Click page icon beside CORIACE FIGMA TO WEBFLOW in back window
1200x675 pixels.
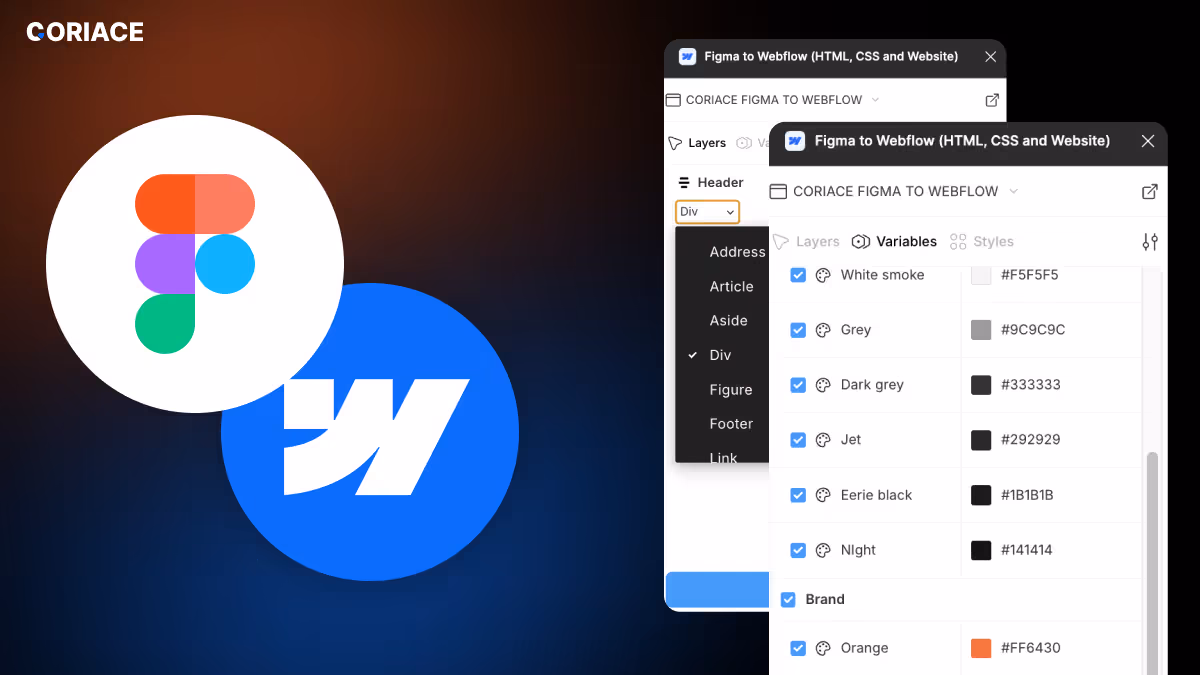[673, 100]
